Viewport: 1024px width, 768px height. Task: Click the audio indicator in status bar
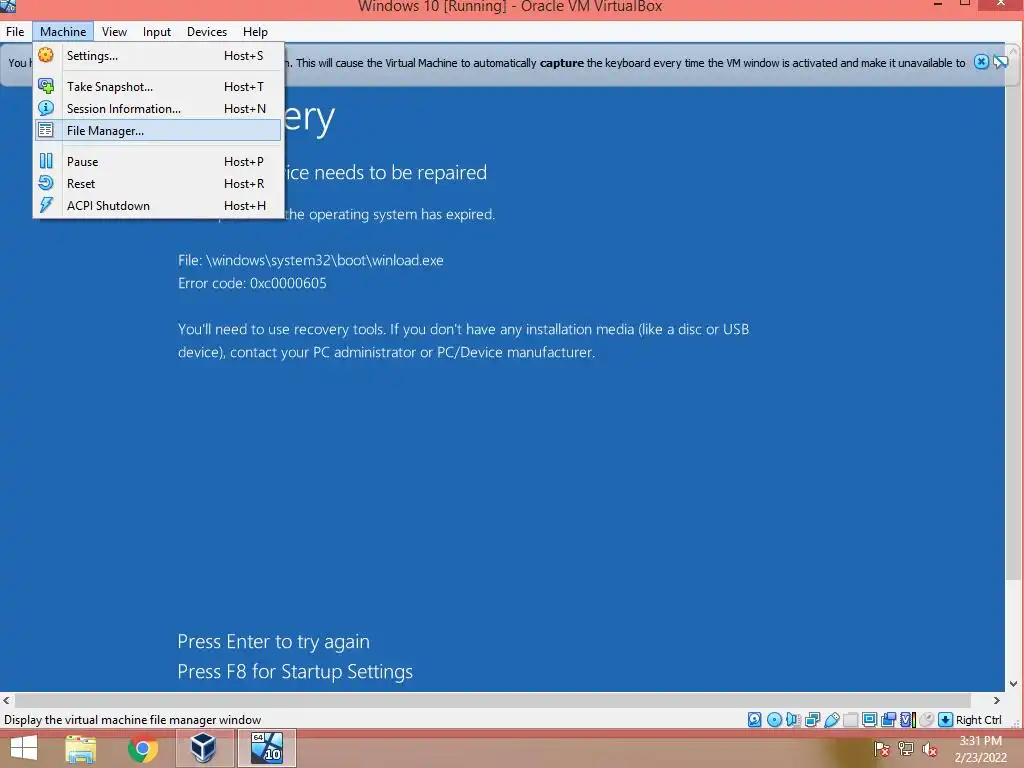pos(793,720)
